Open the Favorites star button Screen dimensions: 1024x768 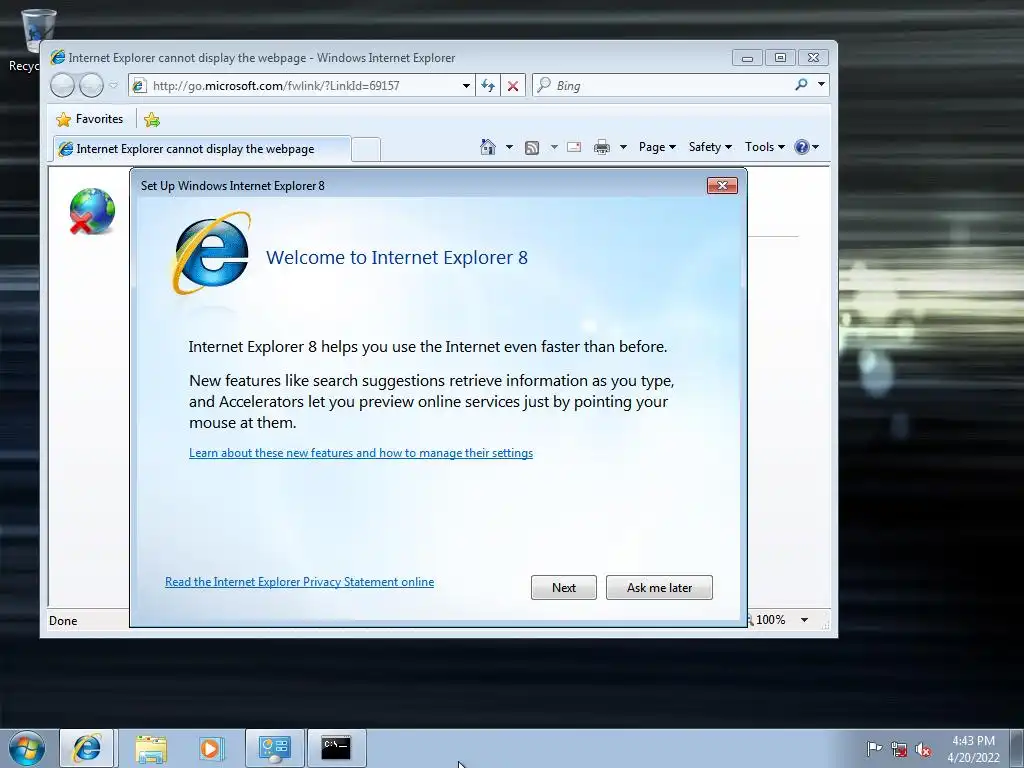pos(90,119)
